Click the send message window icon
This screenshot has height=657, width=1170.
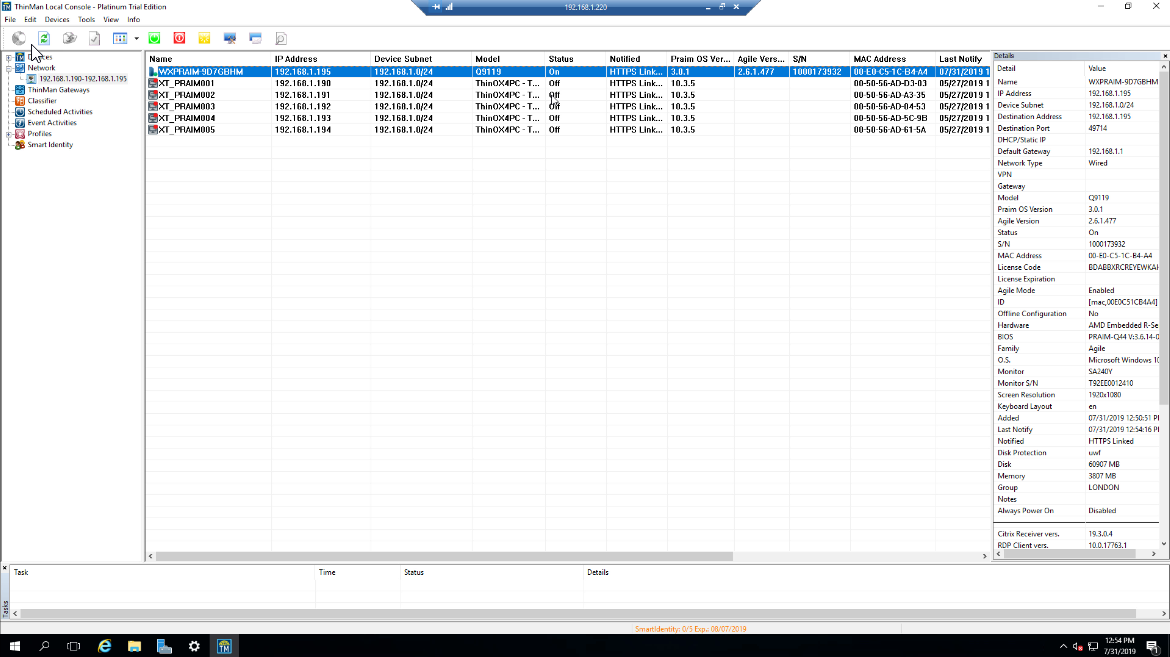click(255, 38)
